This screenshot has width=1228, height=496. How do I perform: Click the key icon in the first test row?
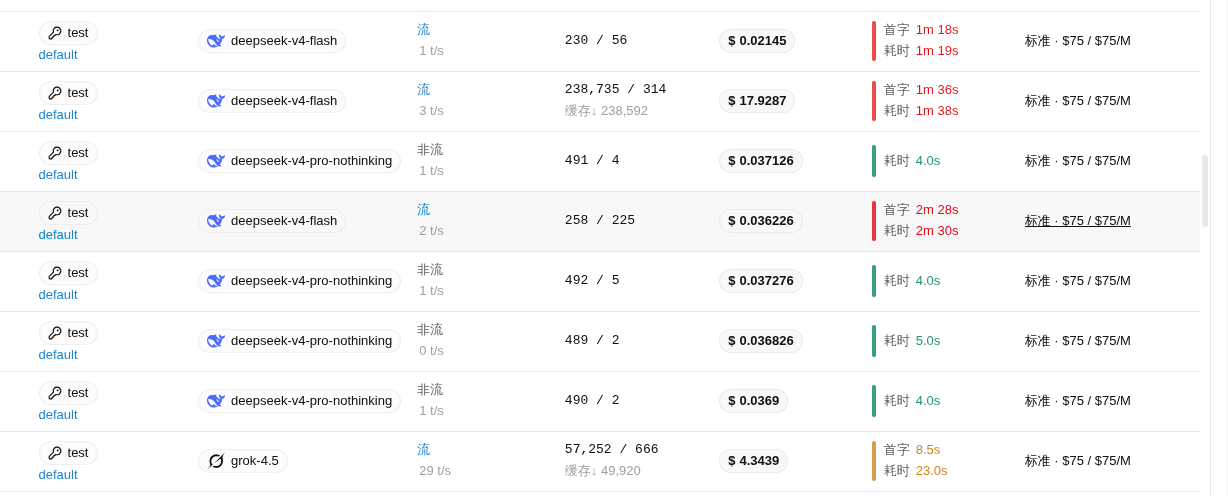55,33
